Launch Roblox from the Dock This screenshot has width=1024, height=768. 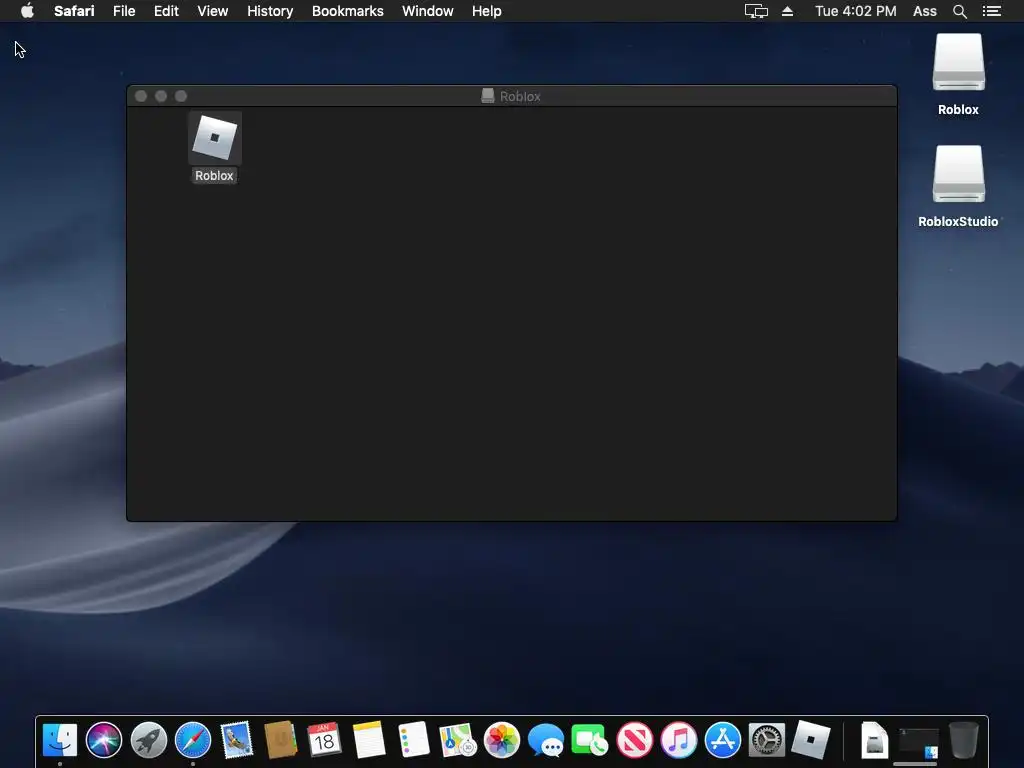coord(811,740)
